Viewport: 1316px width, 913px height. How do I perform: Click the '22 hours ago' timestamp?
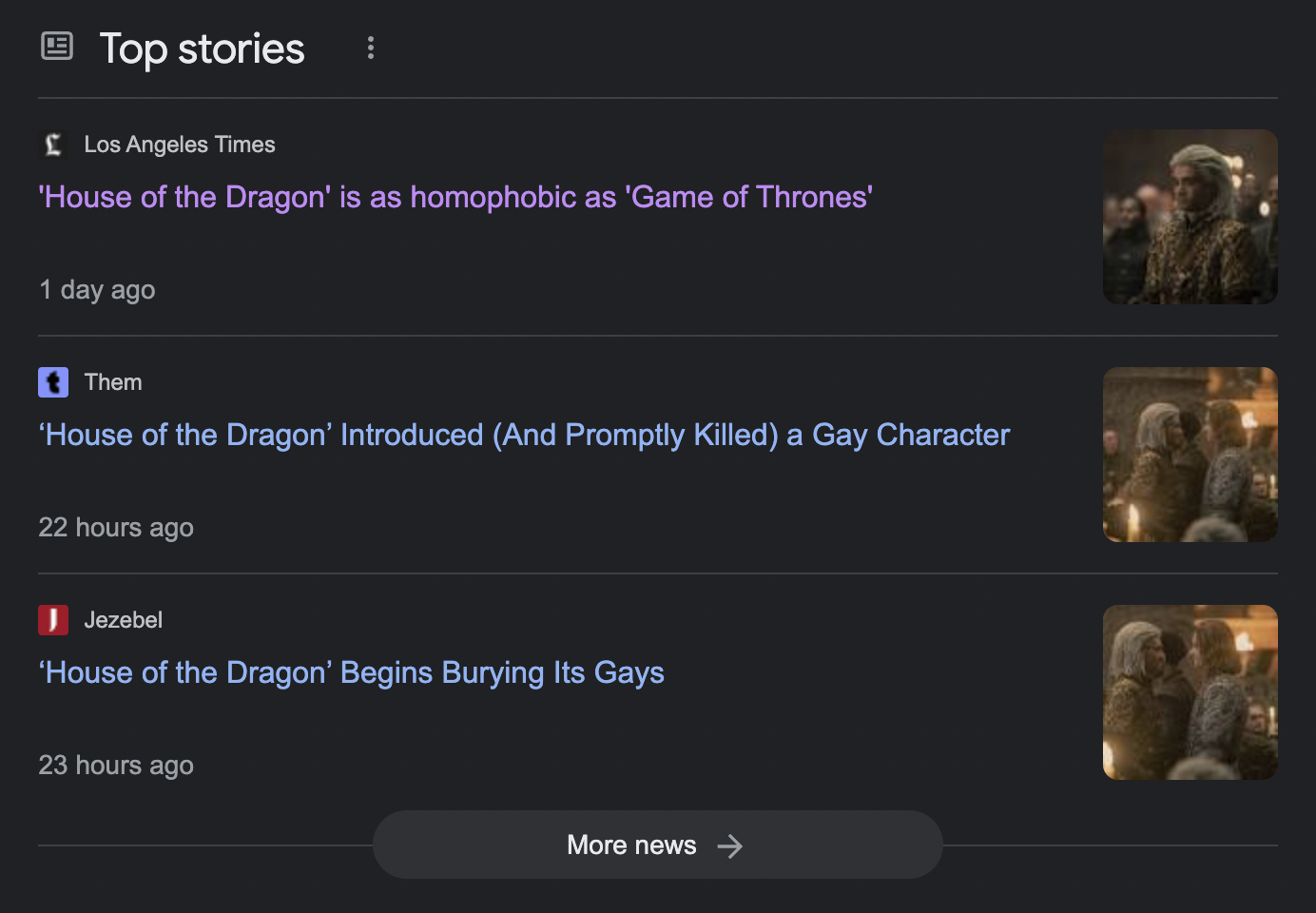[116, 528]
